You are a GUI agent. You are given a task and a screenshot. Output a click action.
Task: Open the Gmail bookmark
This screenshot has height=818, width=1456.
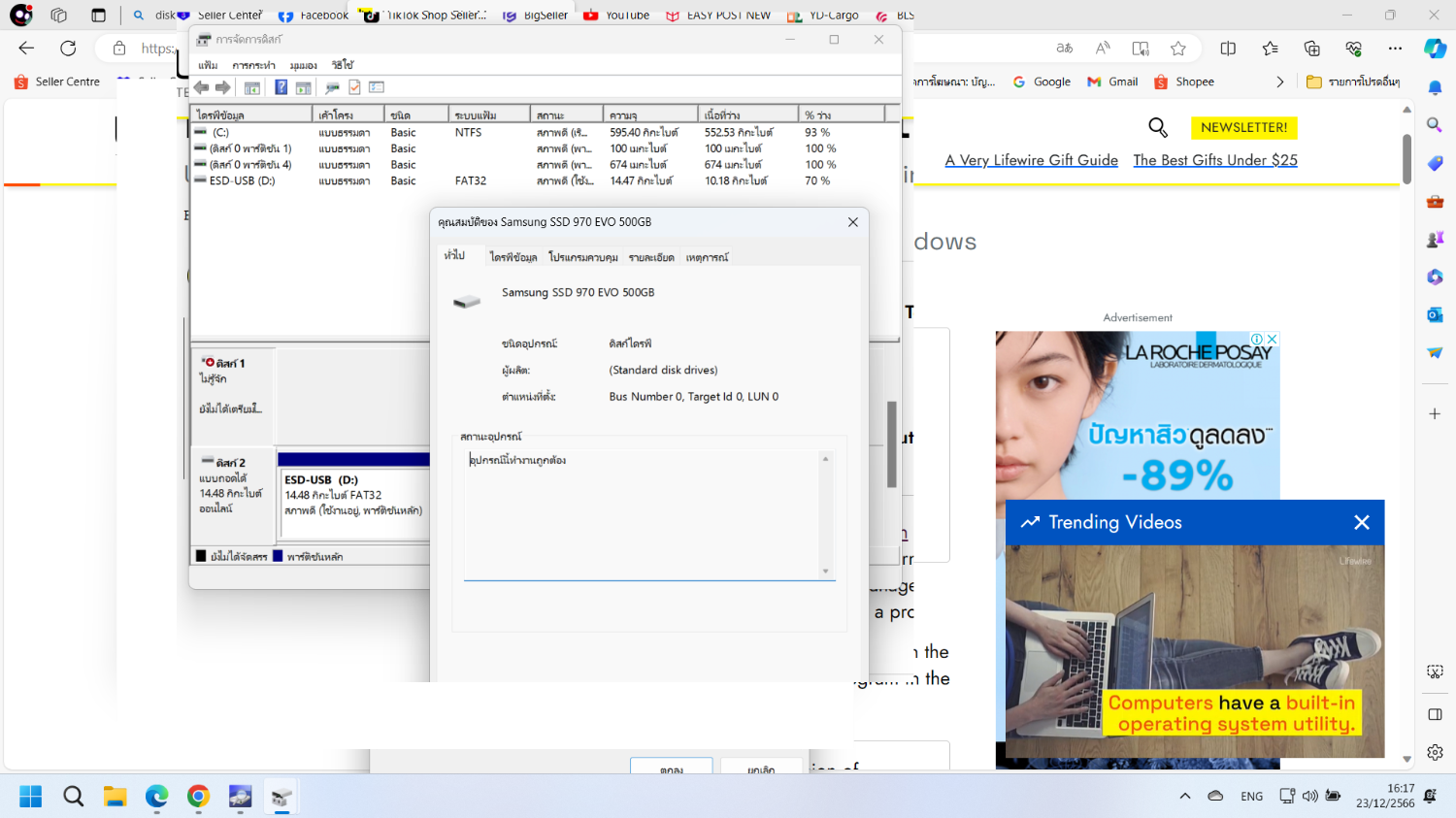point(1112,82)
